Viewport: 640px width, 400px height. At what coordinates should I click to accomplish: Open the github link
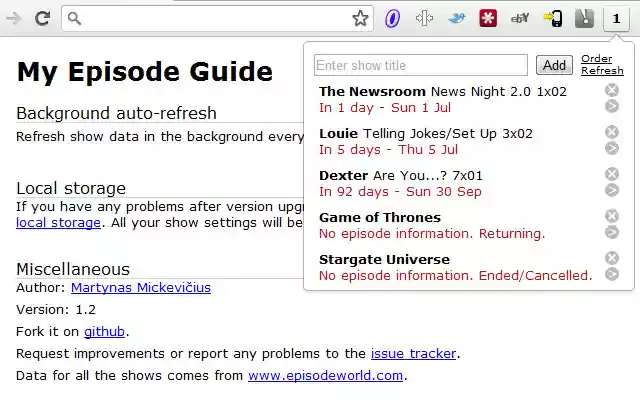[x=104, y=332]
